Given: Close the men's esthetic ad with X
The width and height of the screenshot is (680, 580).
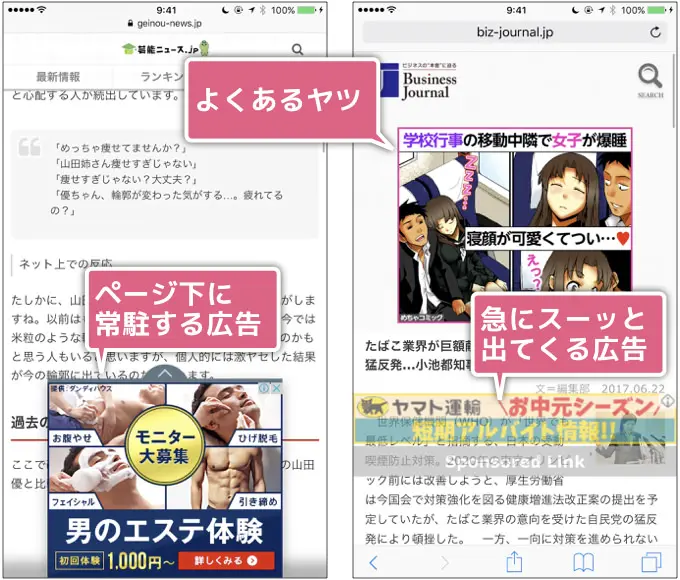Looking at the screenshot, I should [x=276, y=388].
